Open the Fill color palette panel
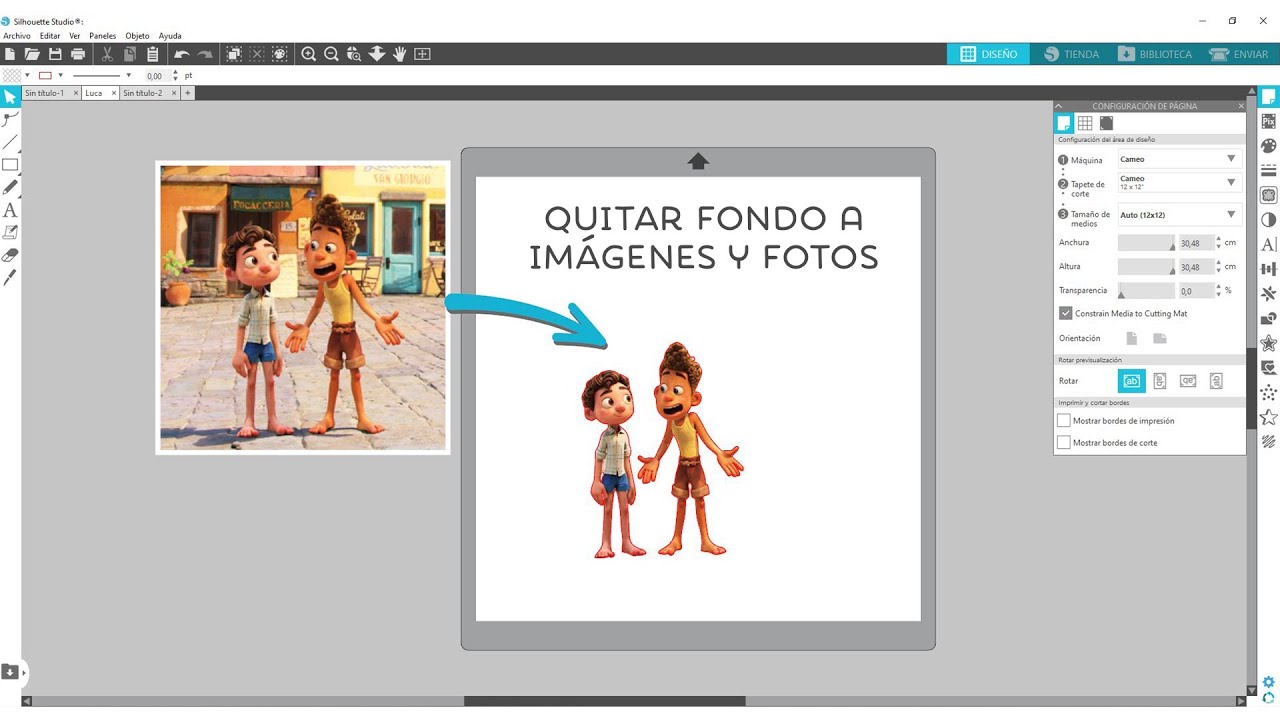 tap(1268, 146)
